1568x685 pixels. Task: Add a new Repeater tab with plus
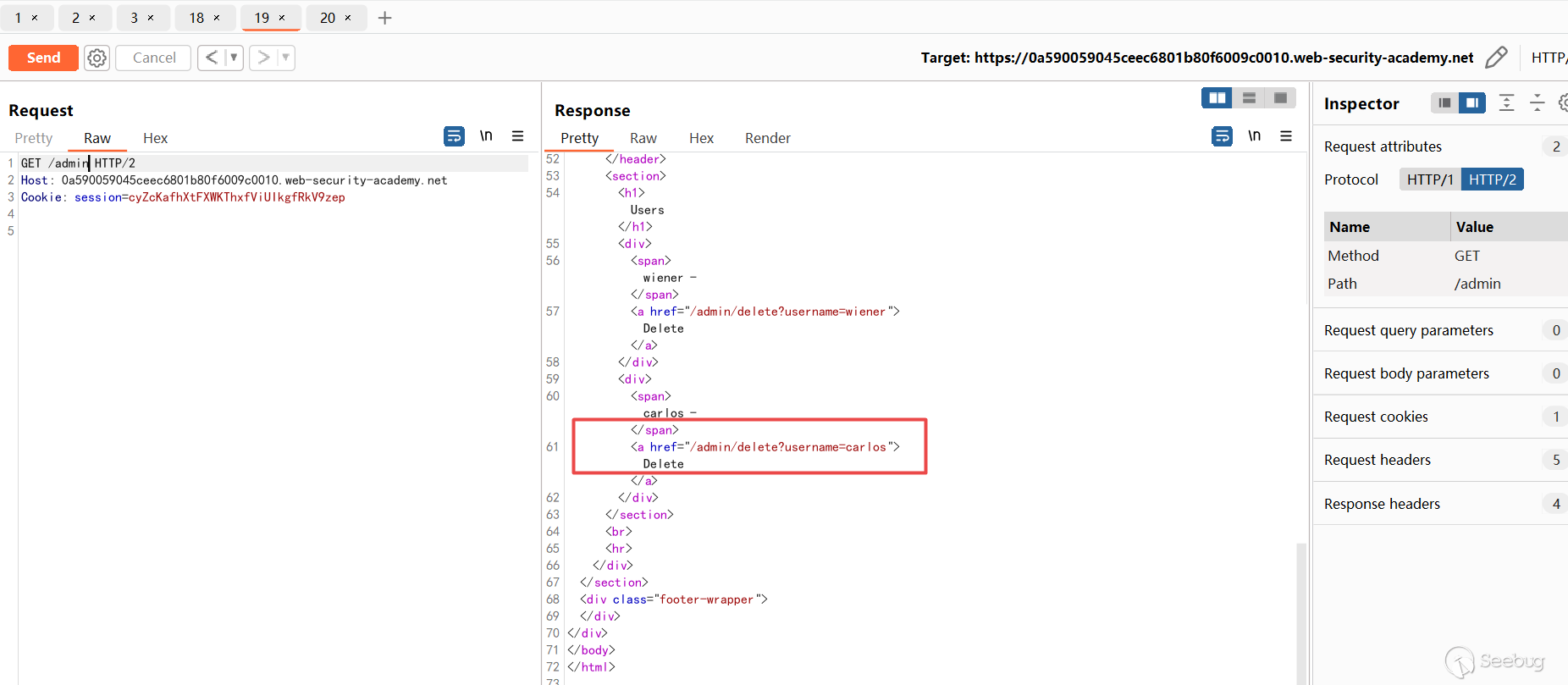(384, 18)
